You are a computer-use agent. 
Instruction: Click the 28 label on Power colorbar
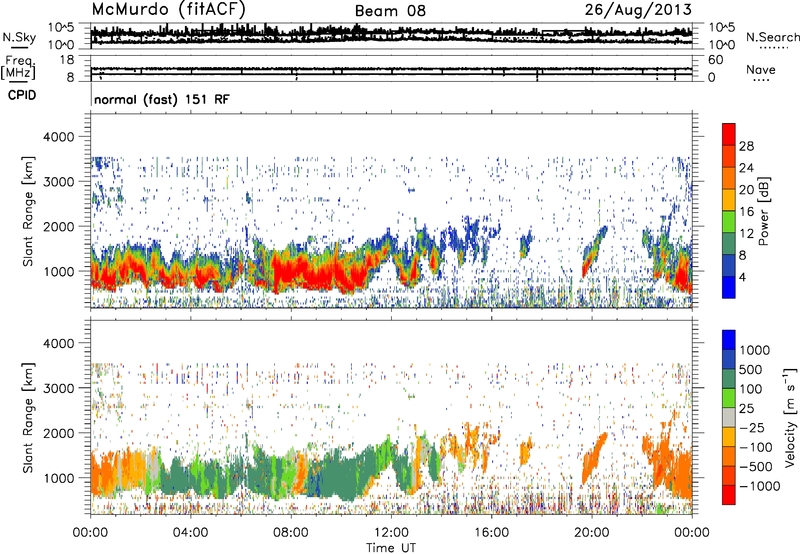pyautogui.click(x=746, y=146)
